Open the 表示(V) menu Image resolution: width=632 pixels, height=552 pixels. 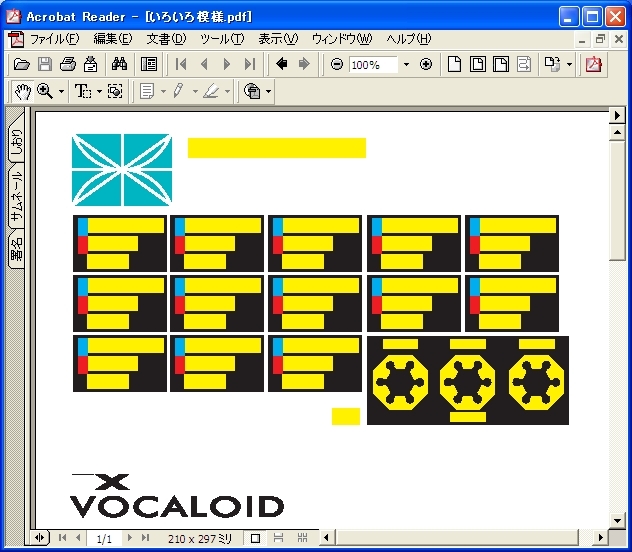(278, 39)
